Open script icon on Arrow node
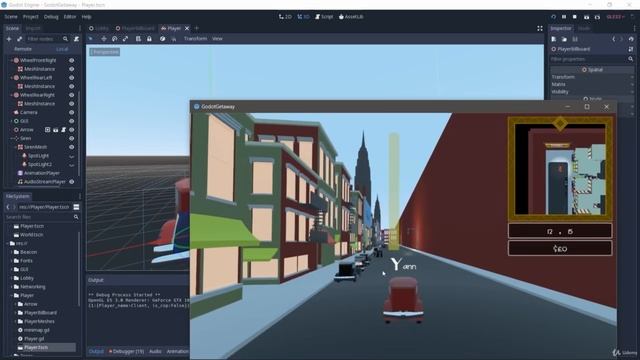The image size is (640, 360). pos(63,130)
